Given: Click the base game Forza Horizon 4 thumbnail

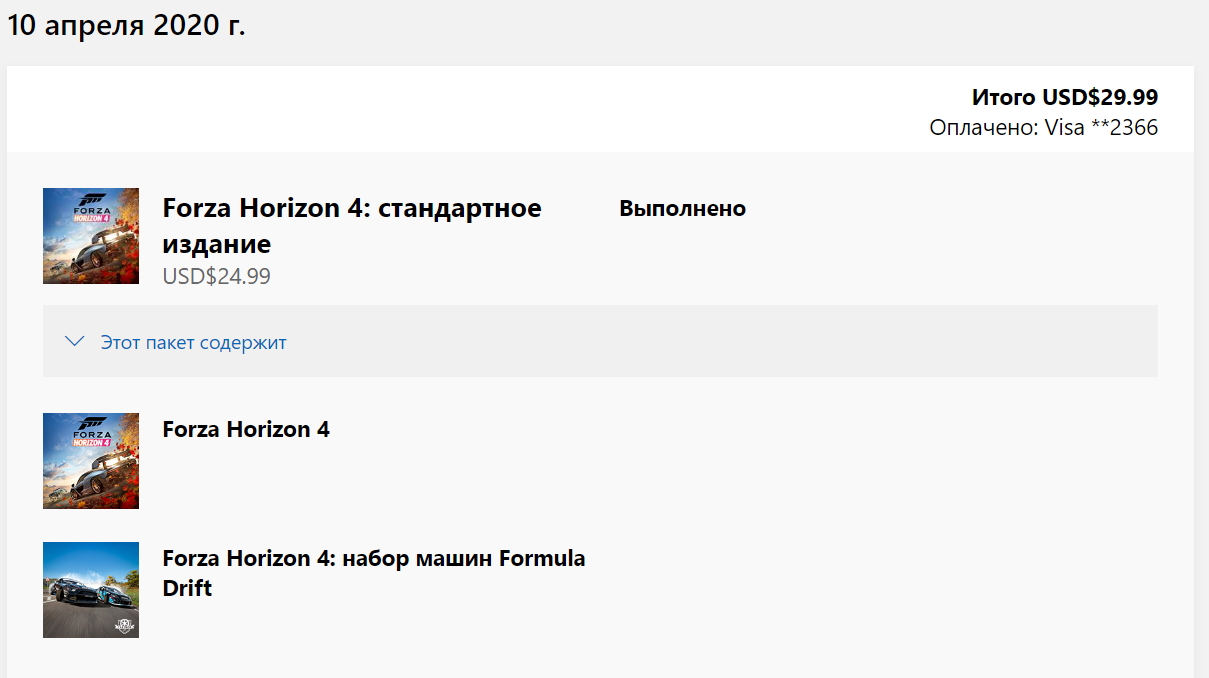Looking at the screenshot, I should click(x=91, y=461).
